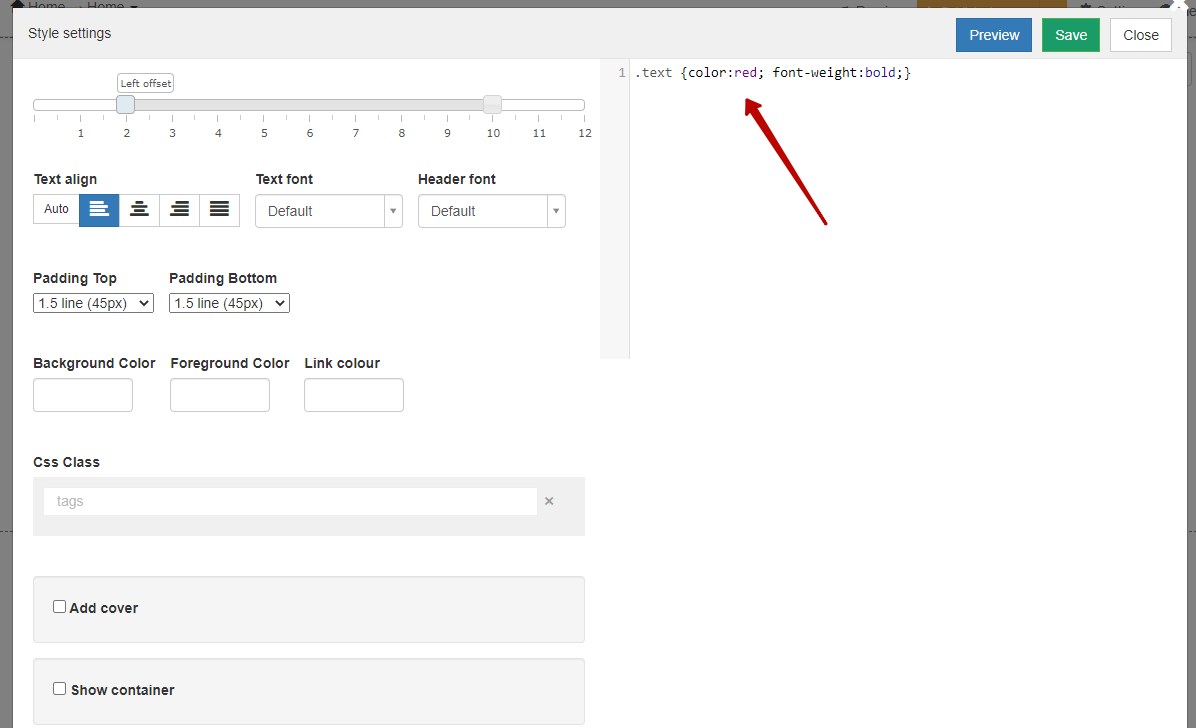Enable the Show container checkbox

point(59,688)
